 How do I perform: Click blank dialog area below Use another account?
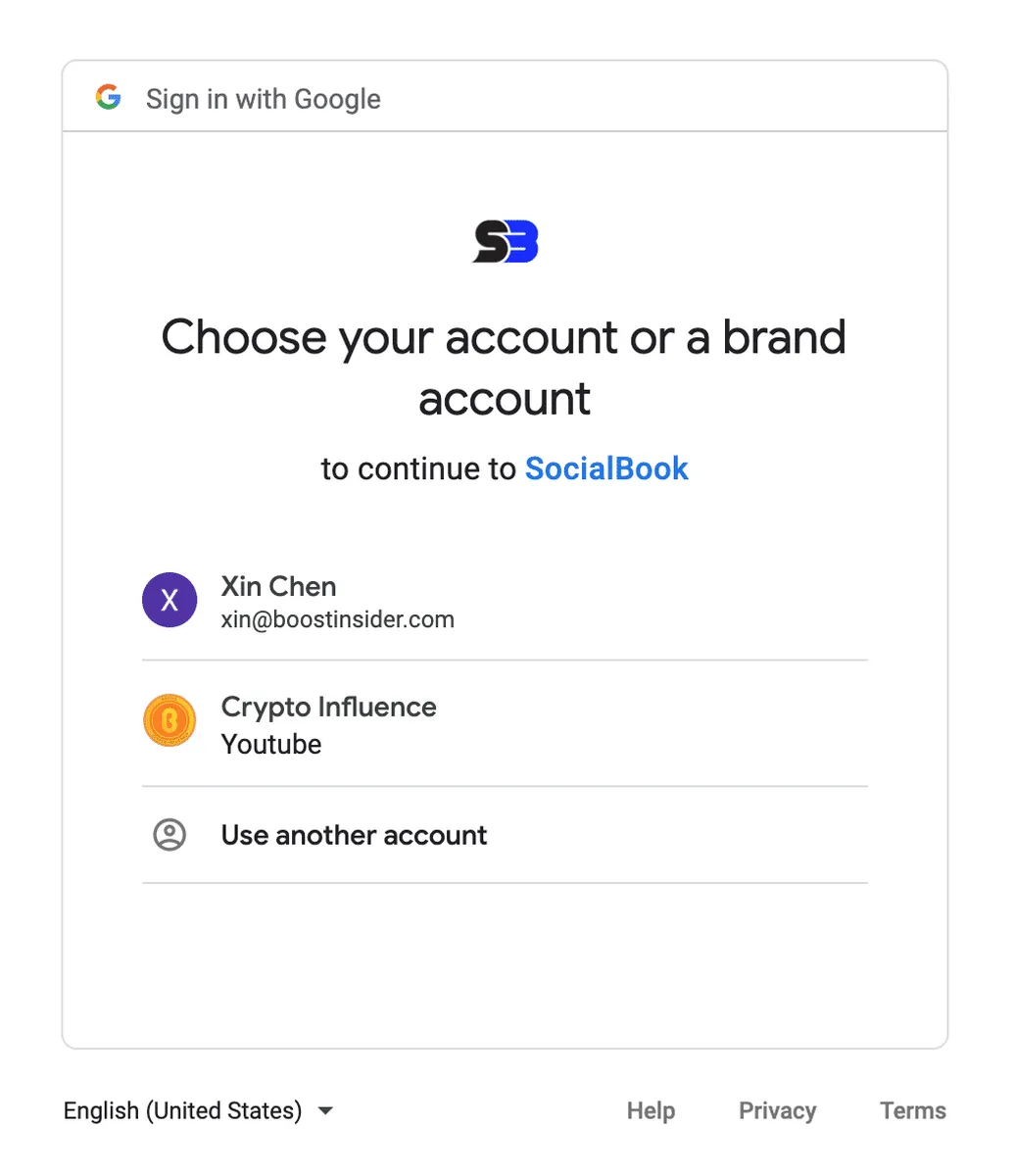pos(505,965)
